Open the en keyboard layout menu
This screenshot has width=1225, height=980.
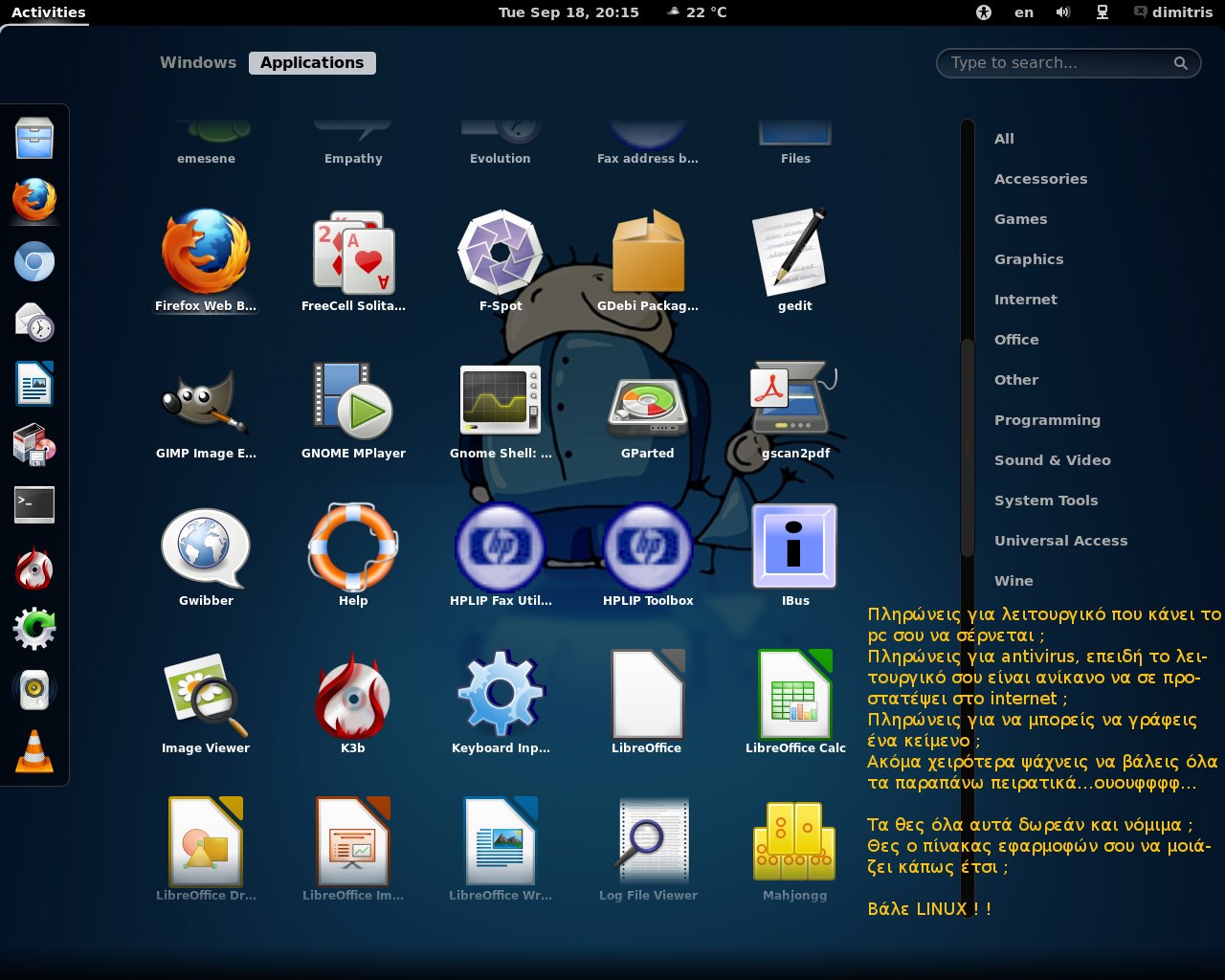tap(1024, 12)
